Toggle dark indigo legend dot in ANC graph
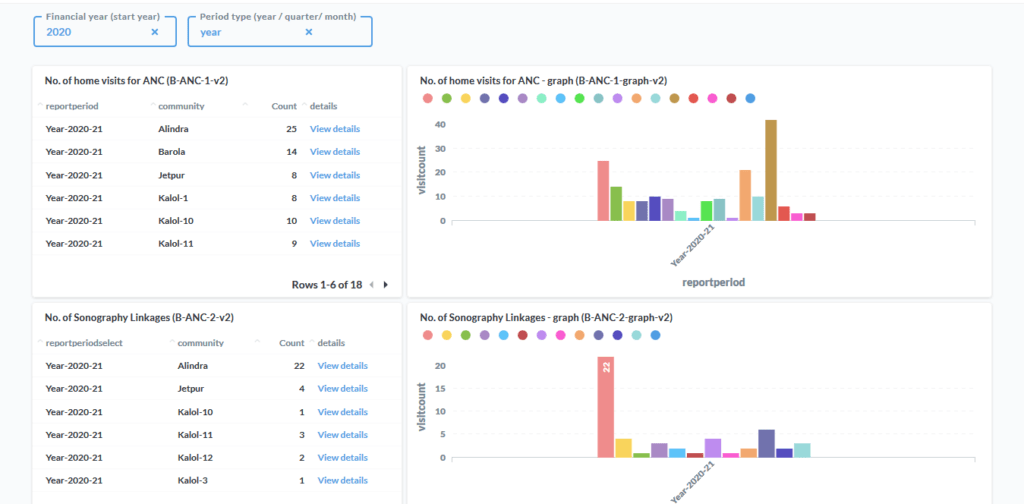This screenshot has height=504, width=1024. (x=504, y=99)
